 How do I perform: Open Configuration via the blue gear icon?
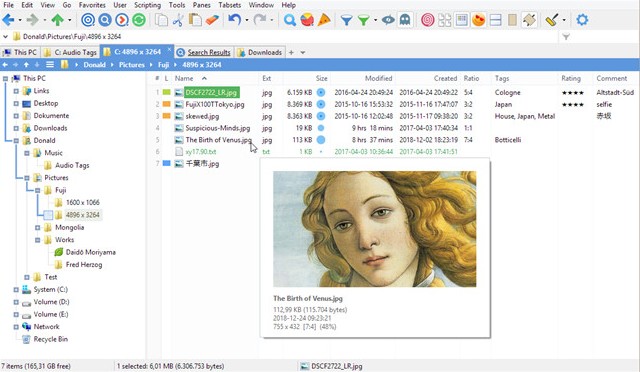(582, 20)
